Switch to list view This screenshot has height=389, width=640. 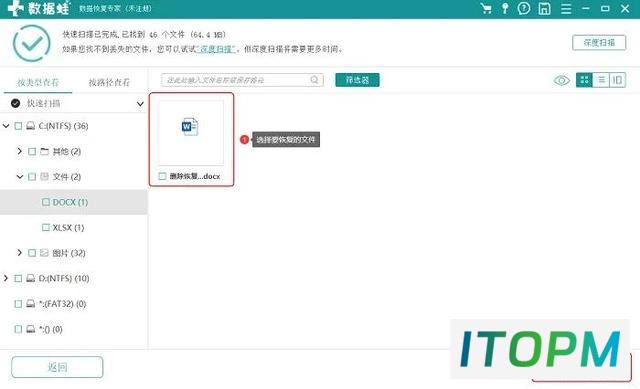point(601,80)
